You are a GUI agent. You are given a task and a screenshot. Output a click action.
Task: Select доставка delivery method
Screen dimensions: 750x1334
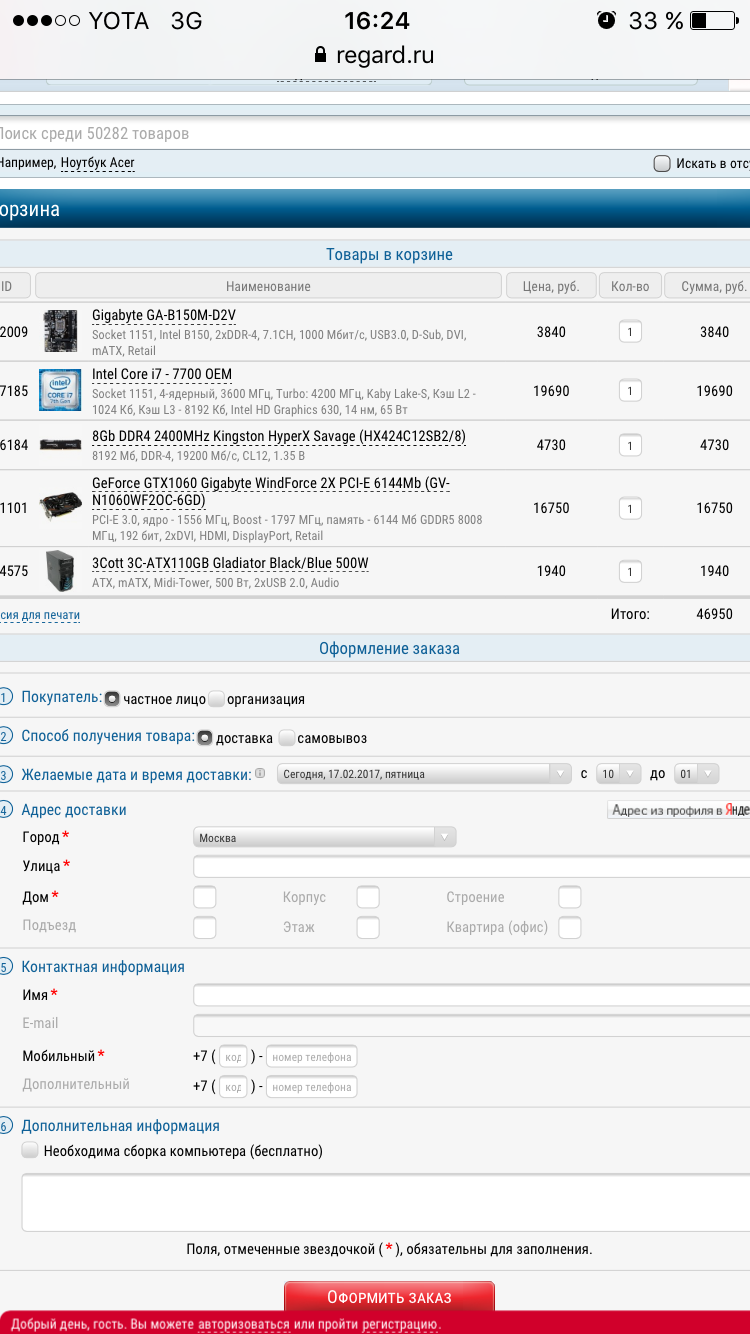click(204, 738)
